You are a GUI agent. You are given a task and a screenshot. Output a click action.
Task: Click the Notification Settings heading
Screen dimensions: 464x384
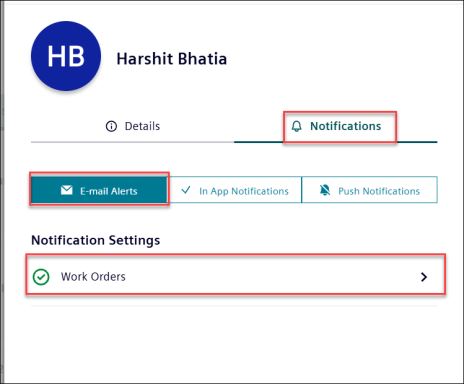coord(96,240)
